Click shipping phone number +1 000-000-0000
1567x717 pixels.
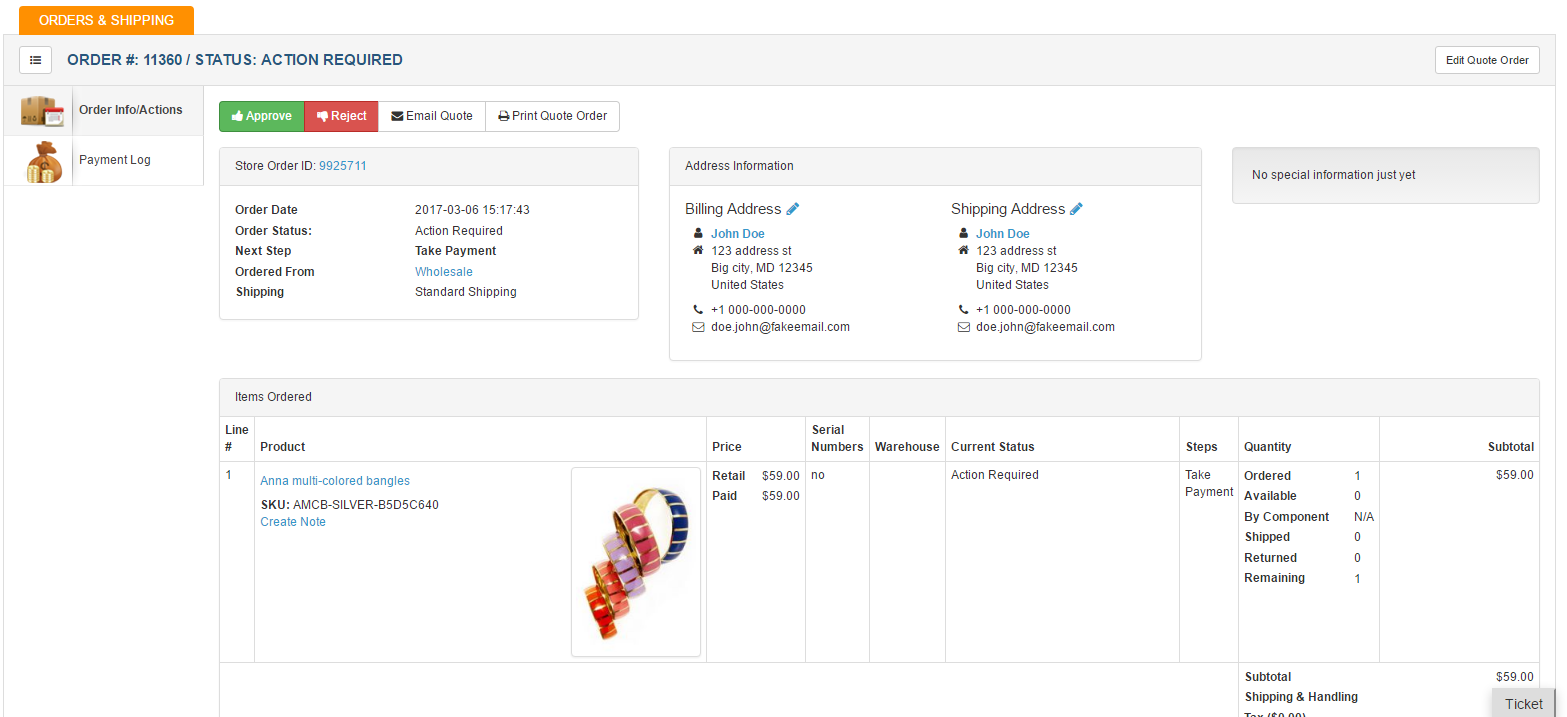(1023, 310)
